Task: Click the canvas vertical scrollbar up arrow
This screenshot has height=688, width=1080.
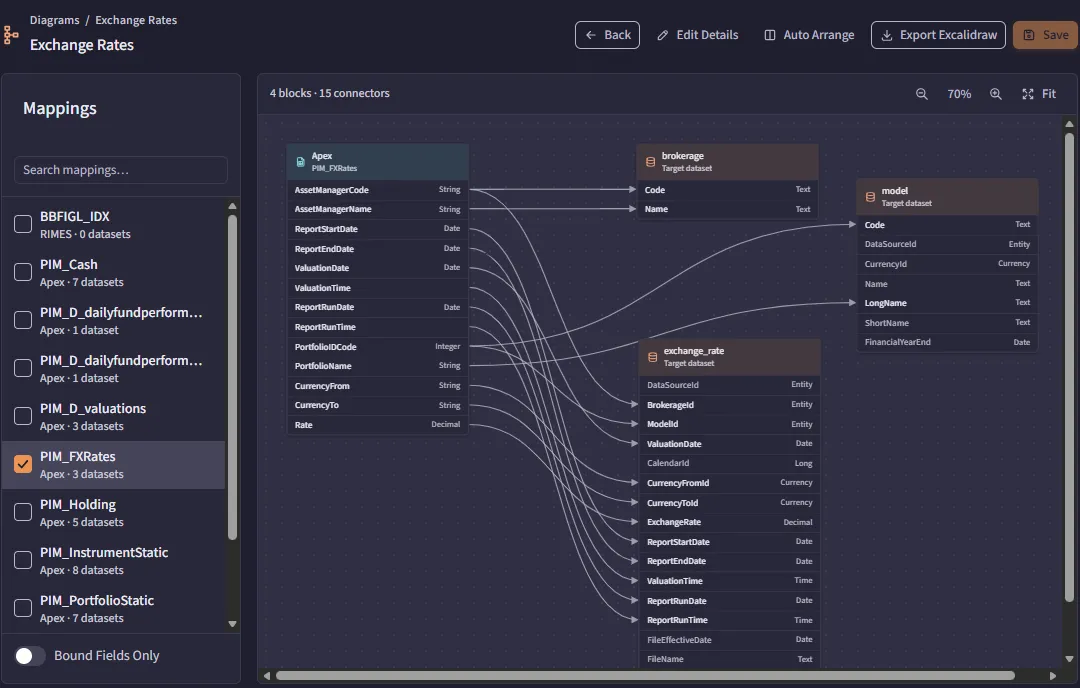Action: [x=1069, y=124]
